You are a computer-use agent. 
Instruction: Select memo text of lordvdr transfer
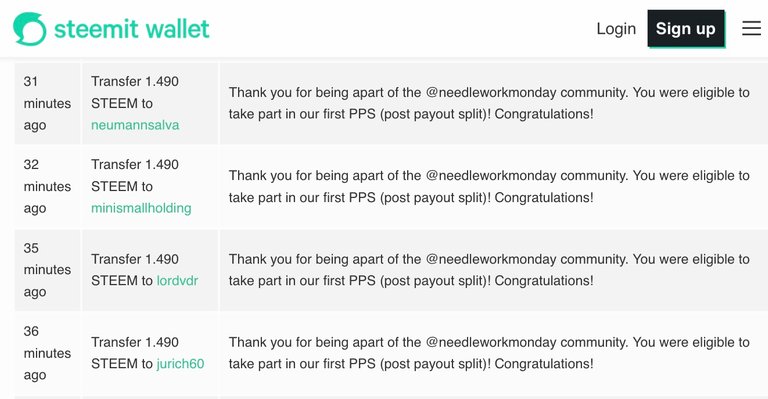(x=489, y=270)
